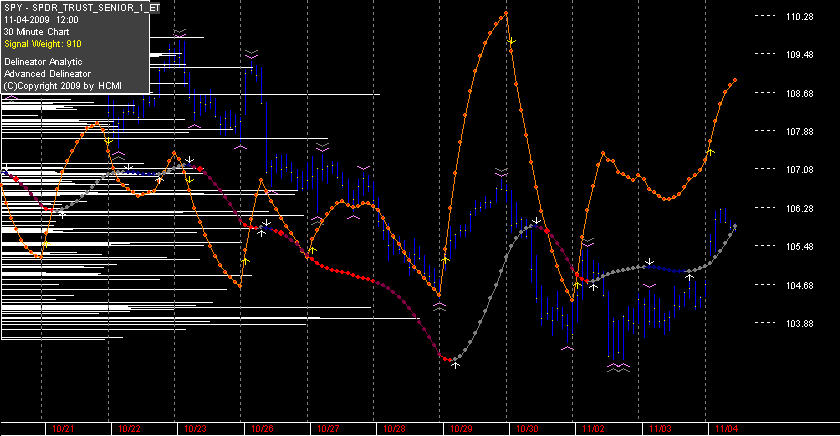Click the SPY SPDR_TRUST title text
Viewport: 840px width, 436px height.
tap(81, 8)
